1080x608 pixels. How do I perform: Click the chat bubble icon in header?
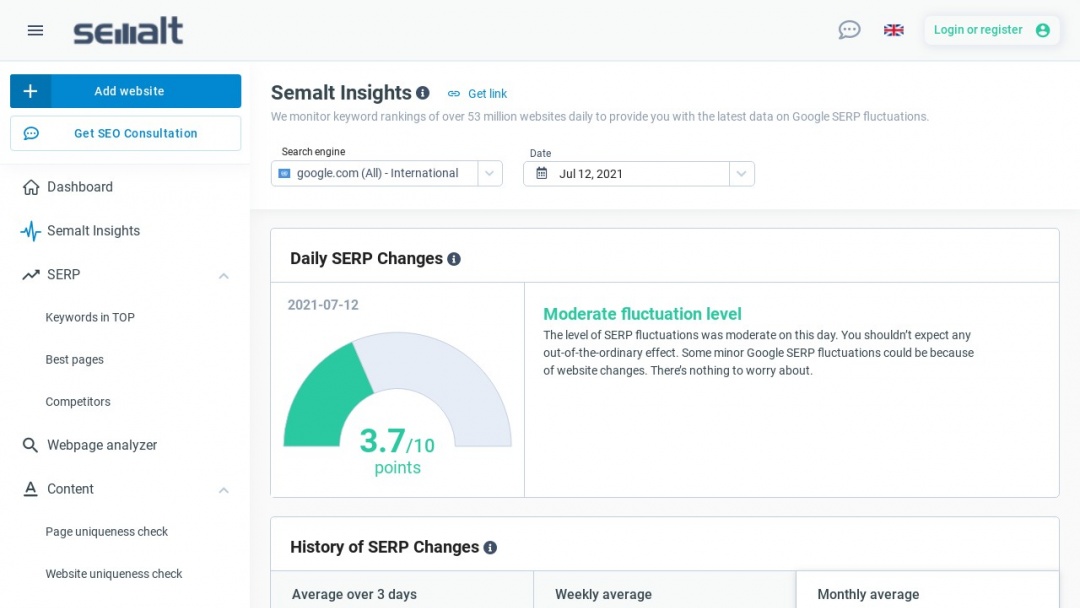[x=849, y=30]
